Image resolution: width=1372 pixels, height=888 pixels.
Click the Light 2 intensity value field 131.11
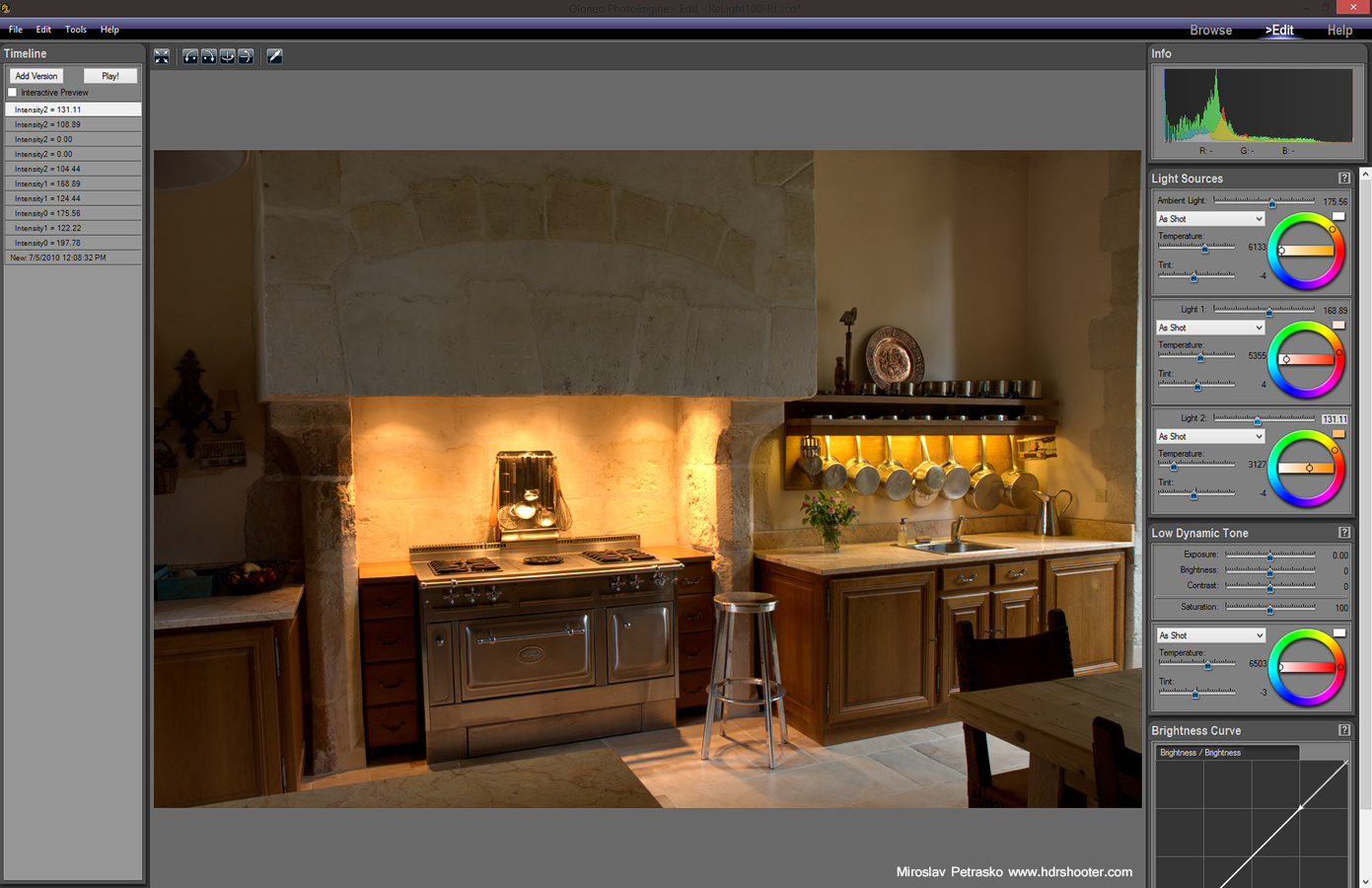coord(1335,419)
